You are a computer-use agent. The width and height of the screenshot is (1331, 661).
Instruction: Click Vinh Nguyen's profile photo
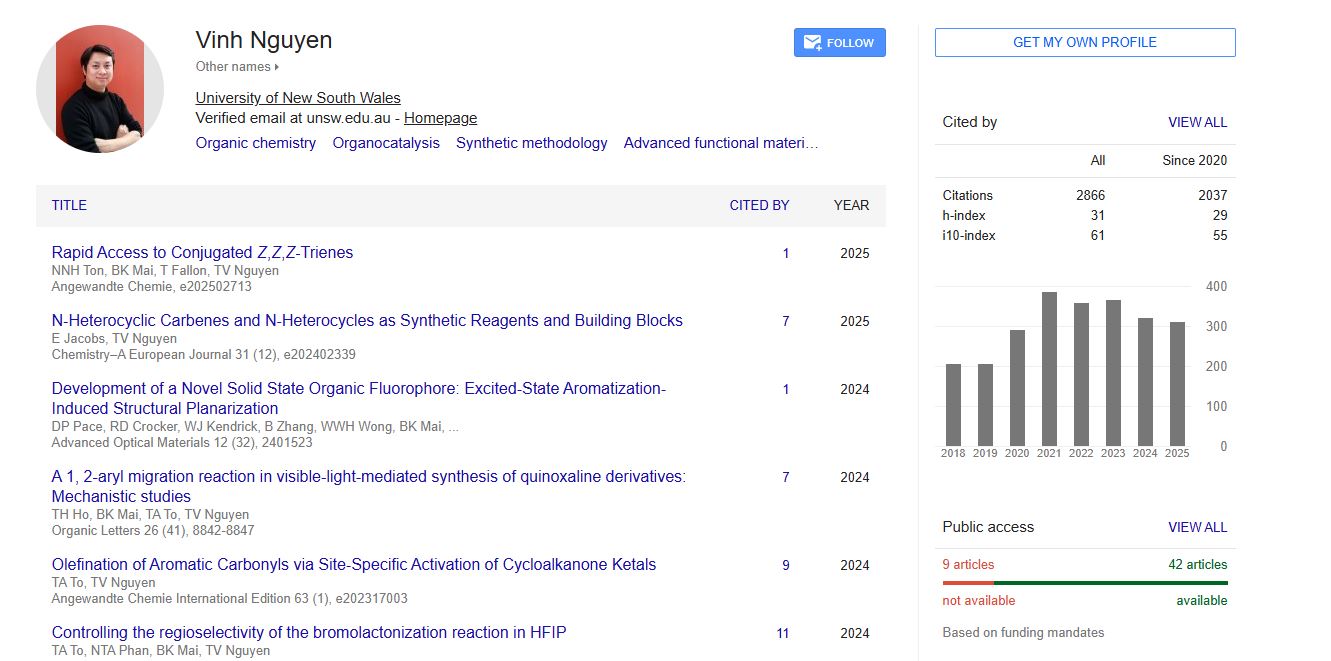click(100, 89)
